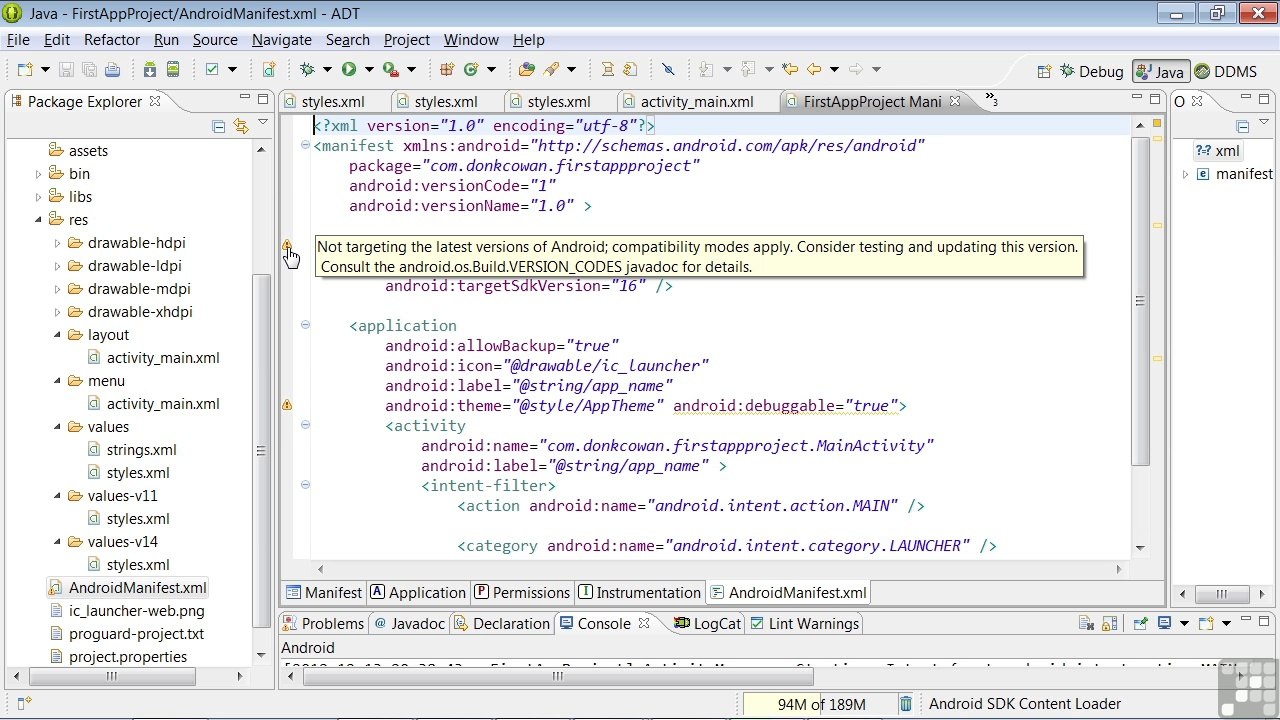Click the Back navigation arrow

pos(814,70)
